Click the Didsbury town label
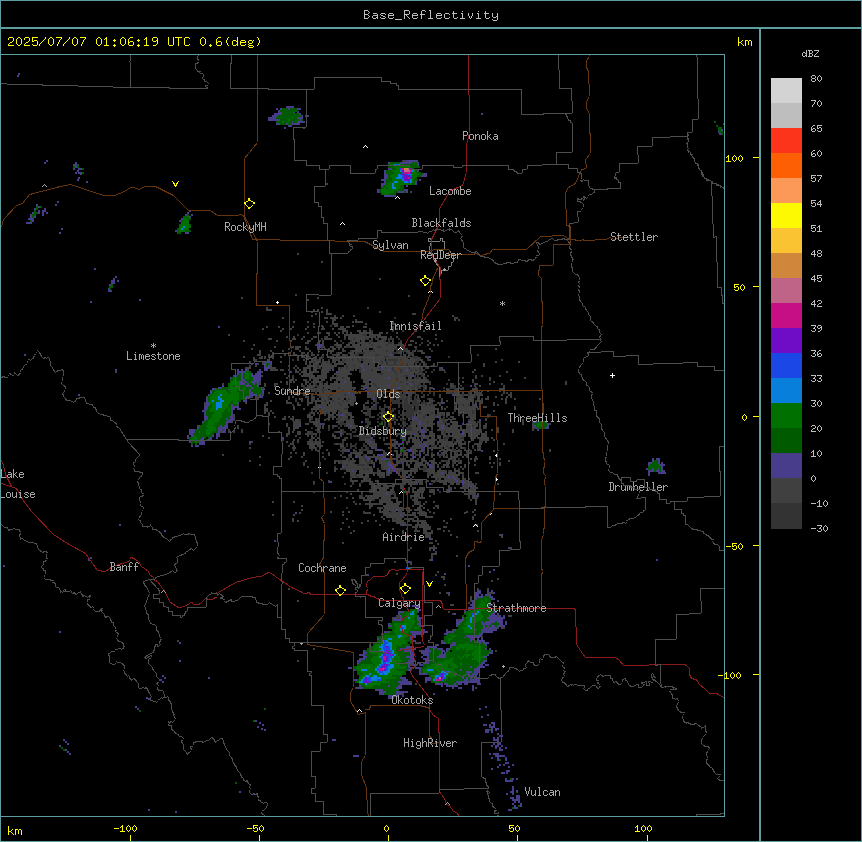The height and width of the screenshot is (842, 862). [x=383, y=431]
